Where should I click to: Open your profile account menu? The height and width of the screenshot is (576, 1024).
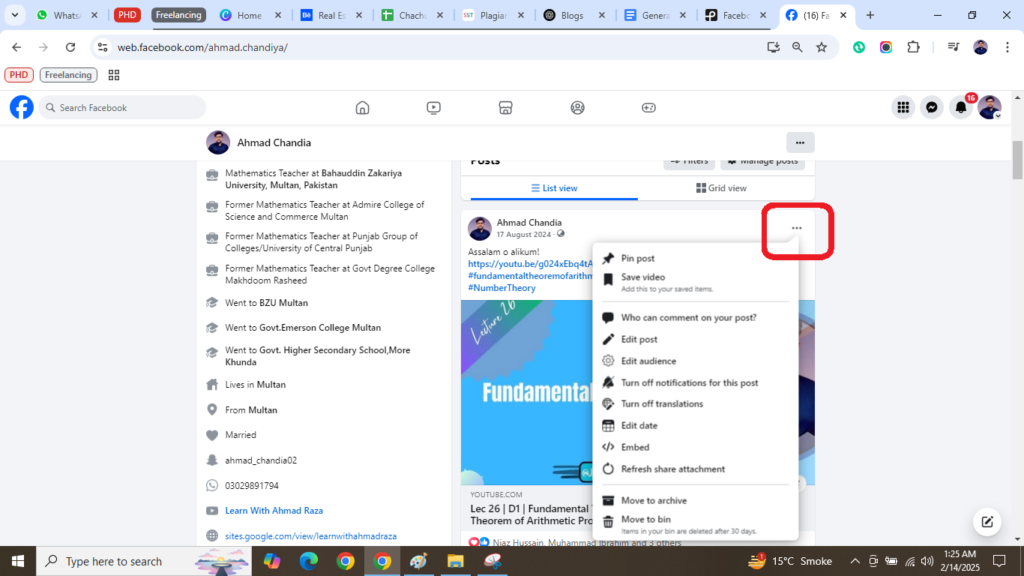[x=990, y=107]
